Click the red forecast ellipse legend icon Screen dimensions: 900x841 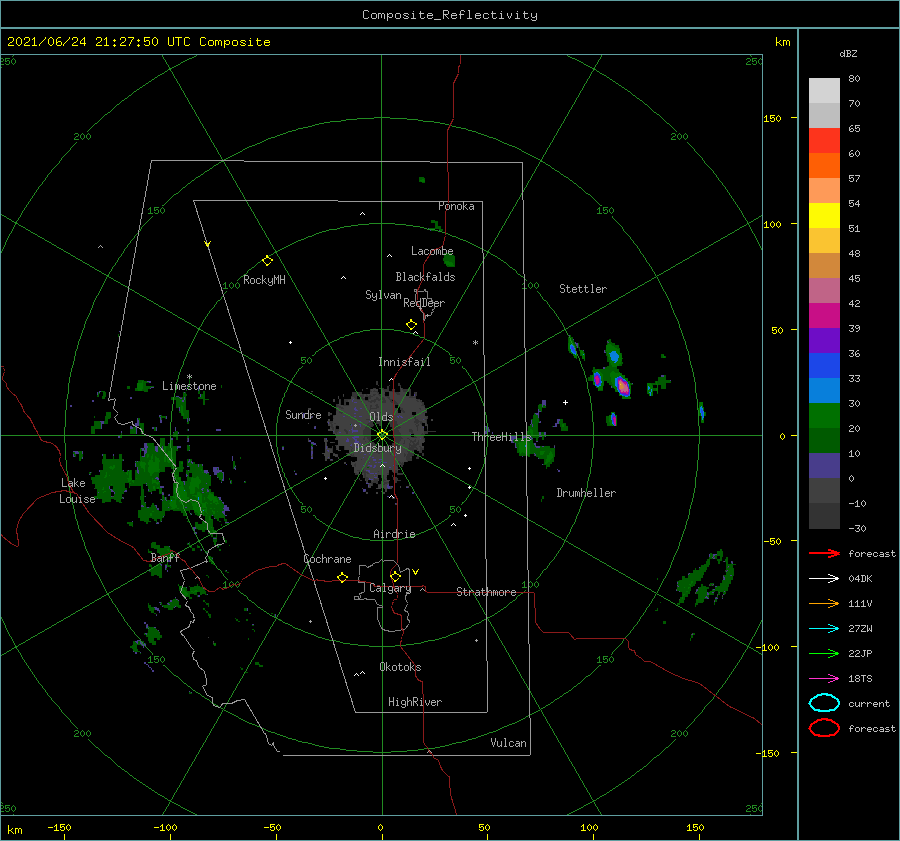click(824, 728)
